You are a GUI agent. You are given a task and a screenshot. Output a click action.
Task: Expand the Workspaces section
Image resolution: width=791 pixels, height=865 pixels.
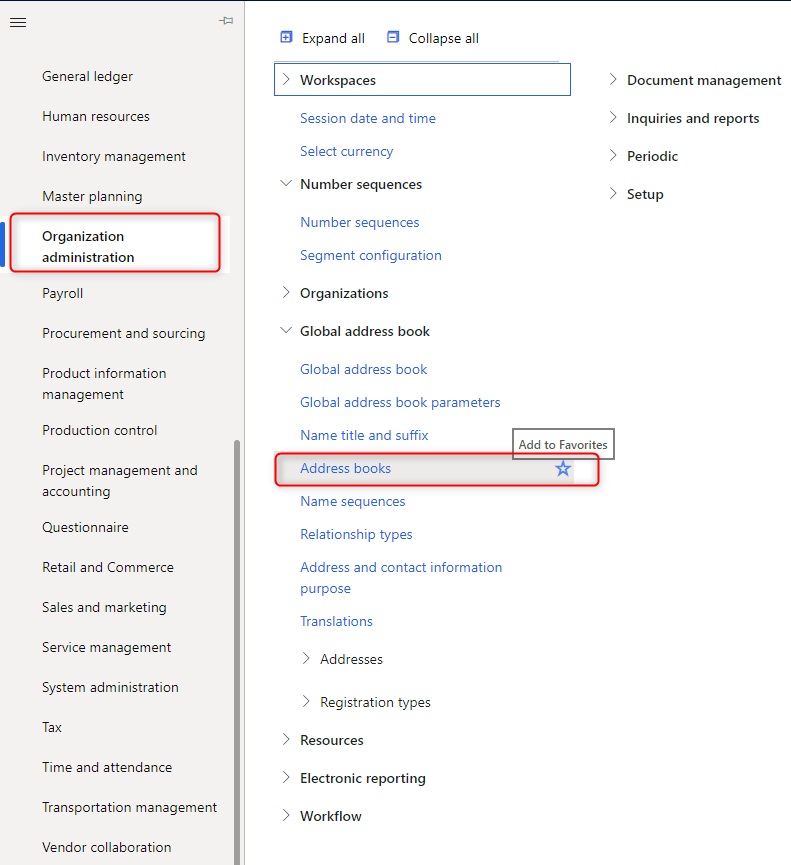pos(286,80)
